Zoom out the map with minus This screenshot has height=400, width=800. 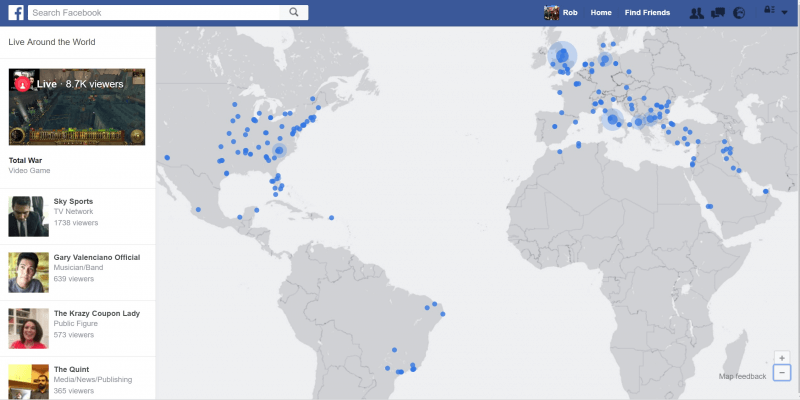click(x=782, y=373)
